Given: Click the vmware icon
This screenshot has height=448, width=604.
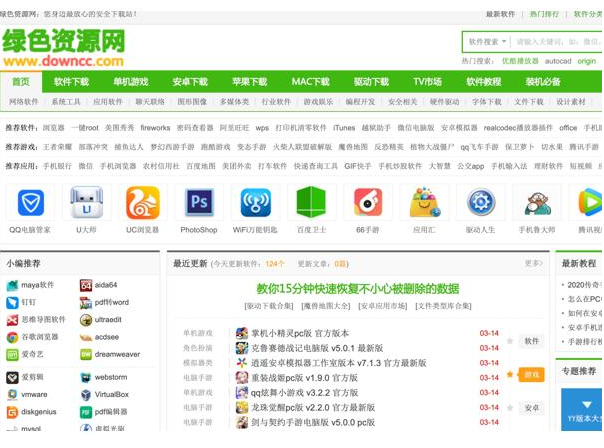Looking at the screenshot, I should [12, 395].
